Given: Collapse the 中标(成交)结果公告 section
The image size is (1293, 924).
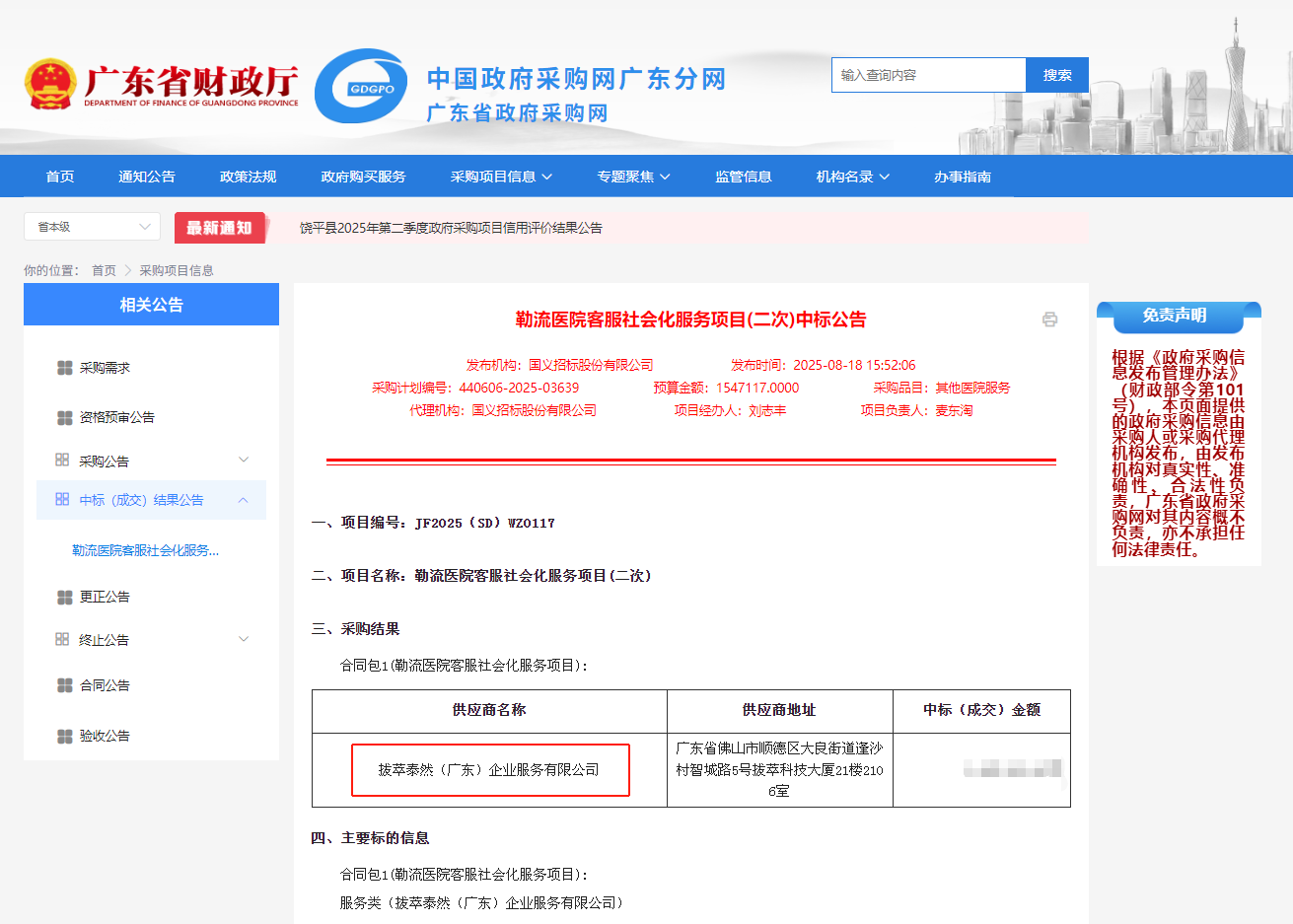Looking at the screenshot, I should point(244,500).
